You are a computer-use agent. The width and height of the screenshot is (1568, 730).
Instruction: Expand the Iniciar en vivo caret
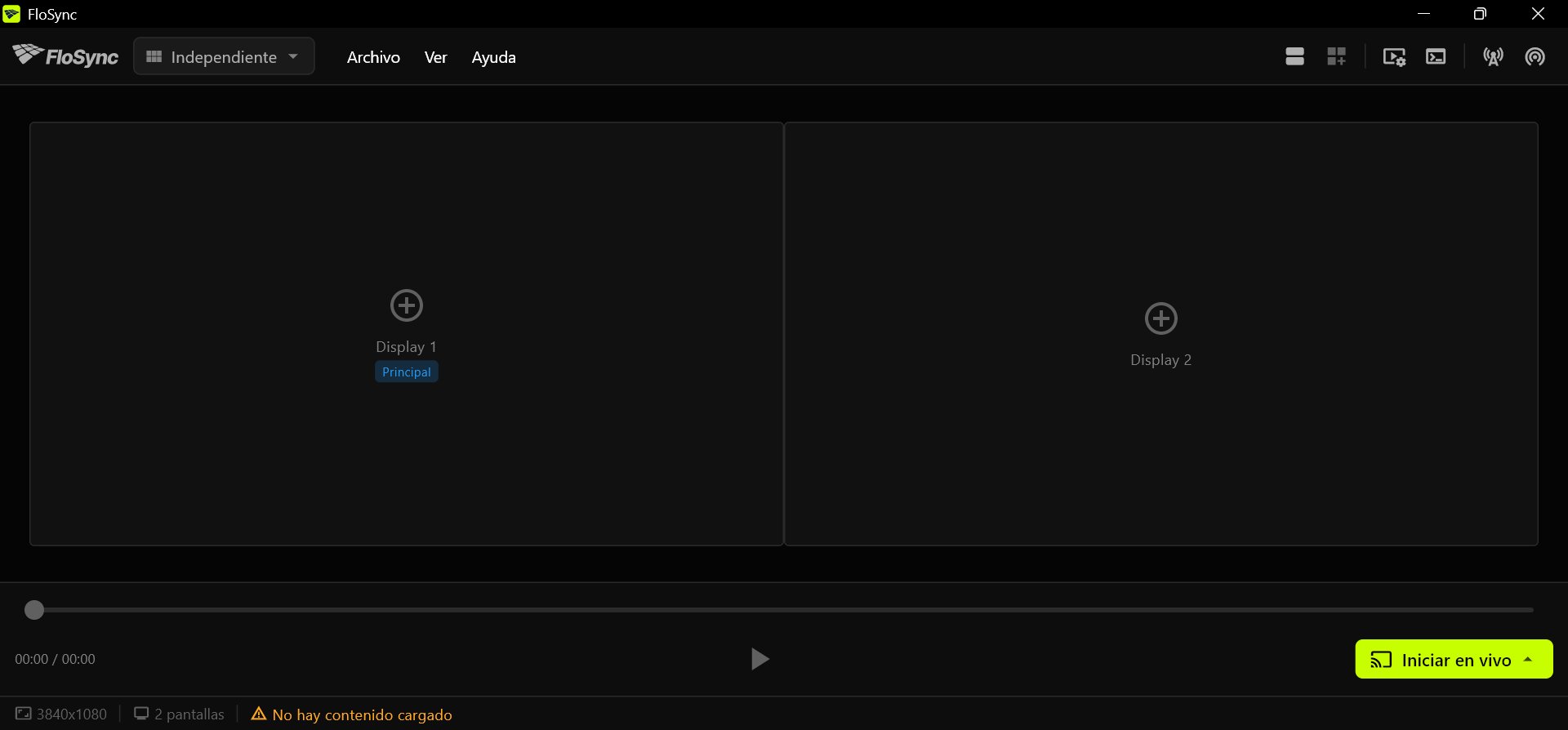point(1528,659)
